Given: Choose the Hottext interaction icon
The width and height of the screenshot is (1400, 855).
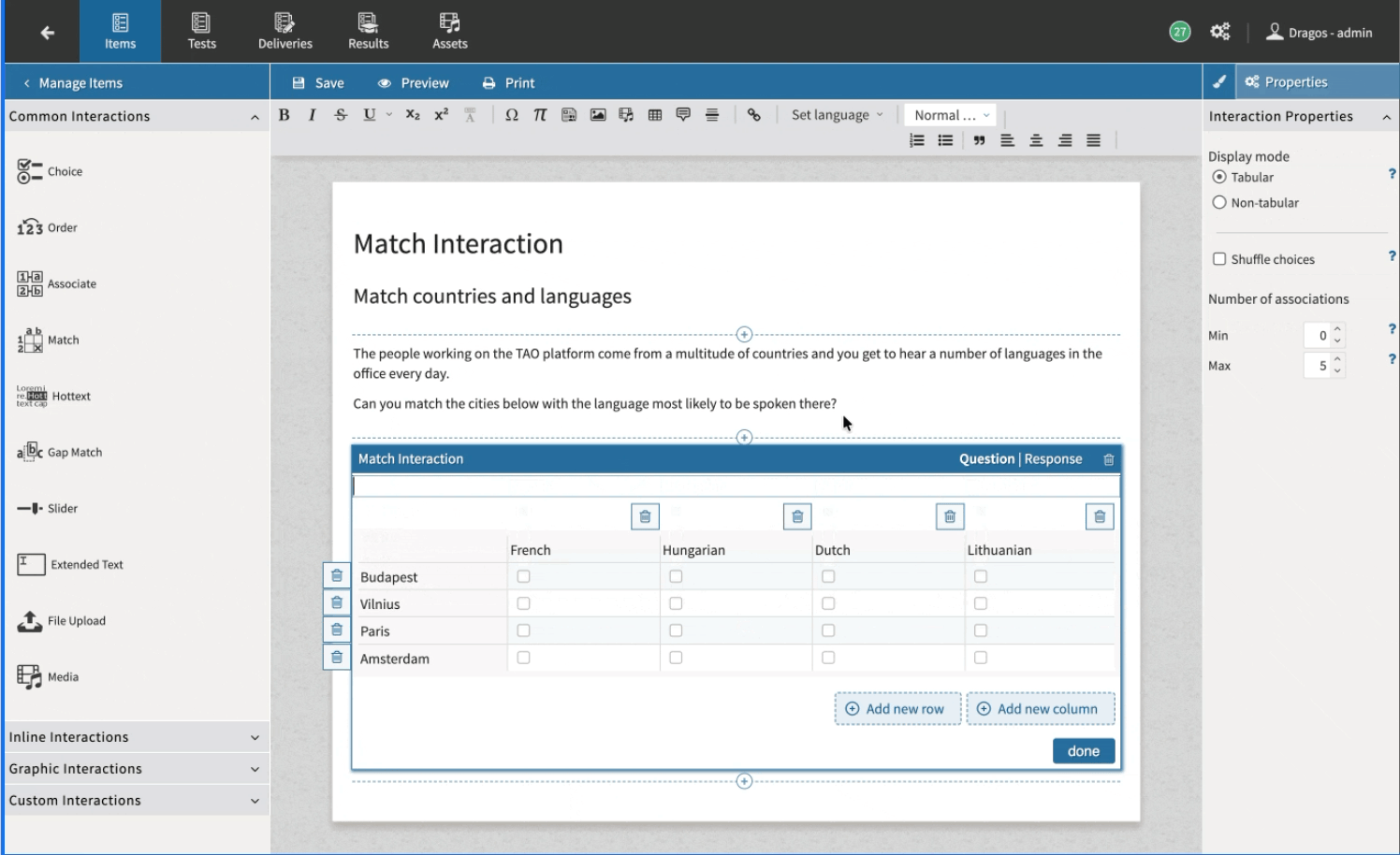Looking at the screenshot, I should (32, 396).
